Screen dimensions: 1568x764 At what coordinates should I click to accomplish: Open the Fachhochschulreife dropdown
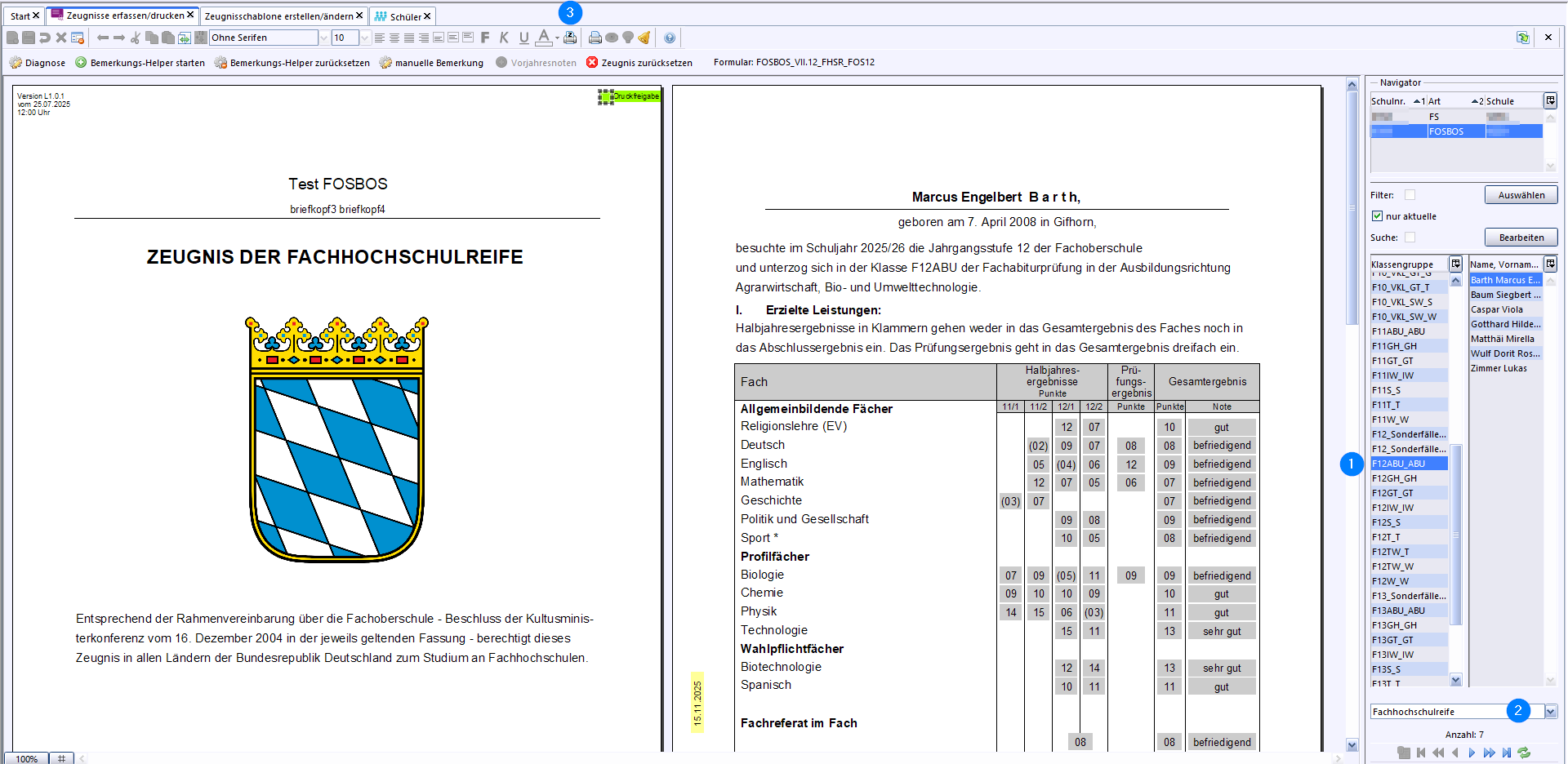1550,712
